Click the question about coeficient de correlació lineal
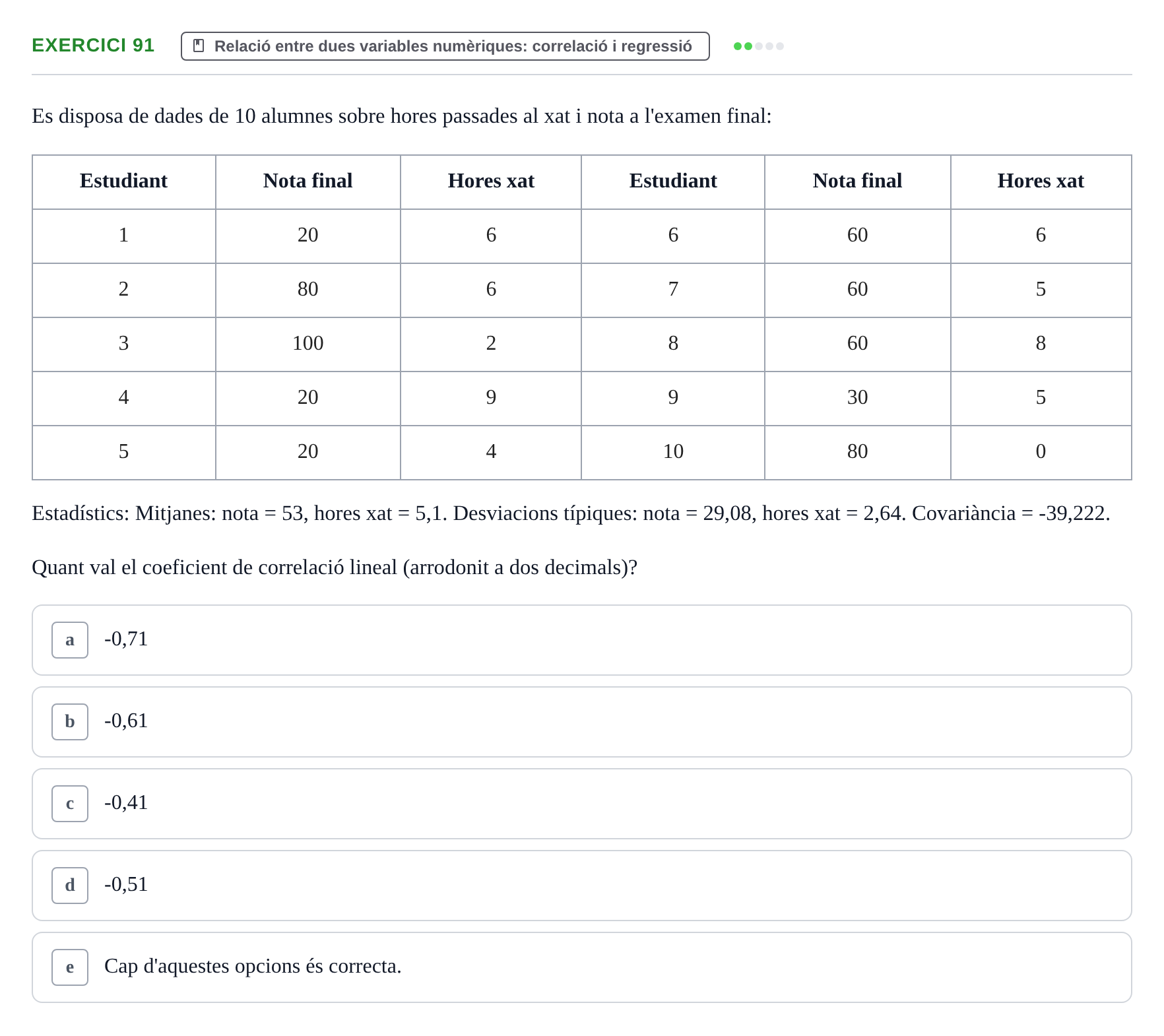The image size is (1164, 1036). point(335,567)
